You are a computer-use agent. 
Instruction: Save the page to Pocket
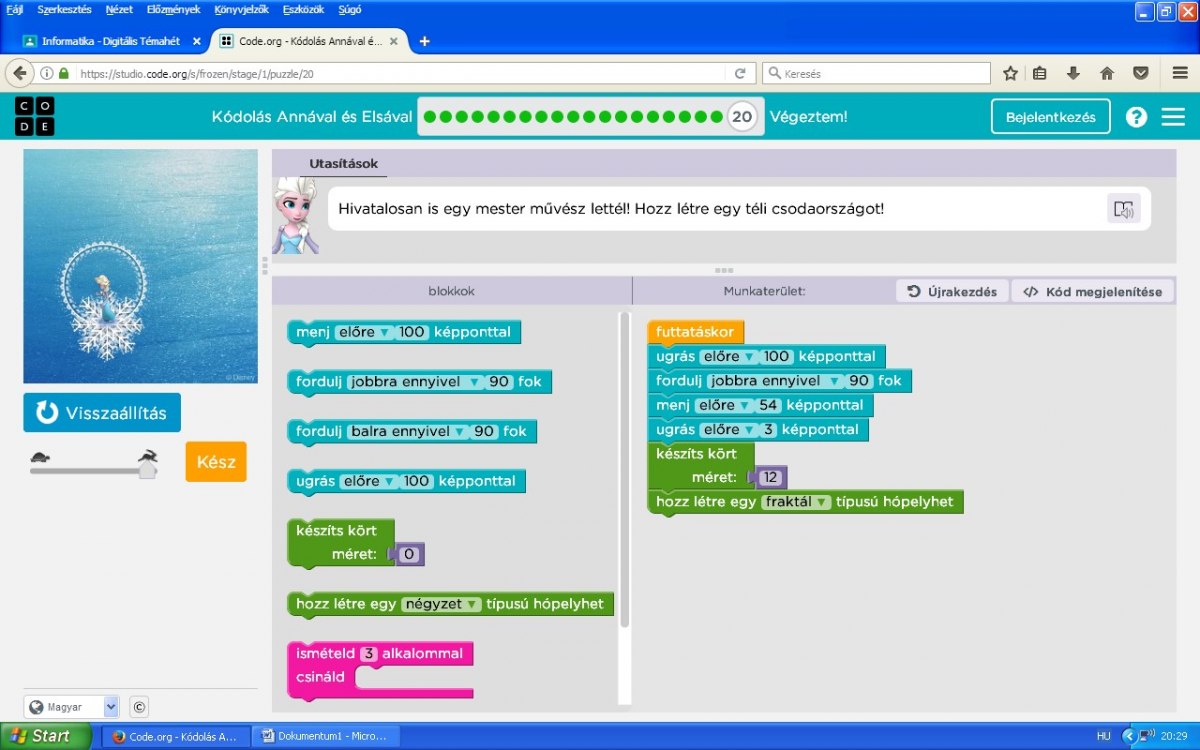(1140, 73)
